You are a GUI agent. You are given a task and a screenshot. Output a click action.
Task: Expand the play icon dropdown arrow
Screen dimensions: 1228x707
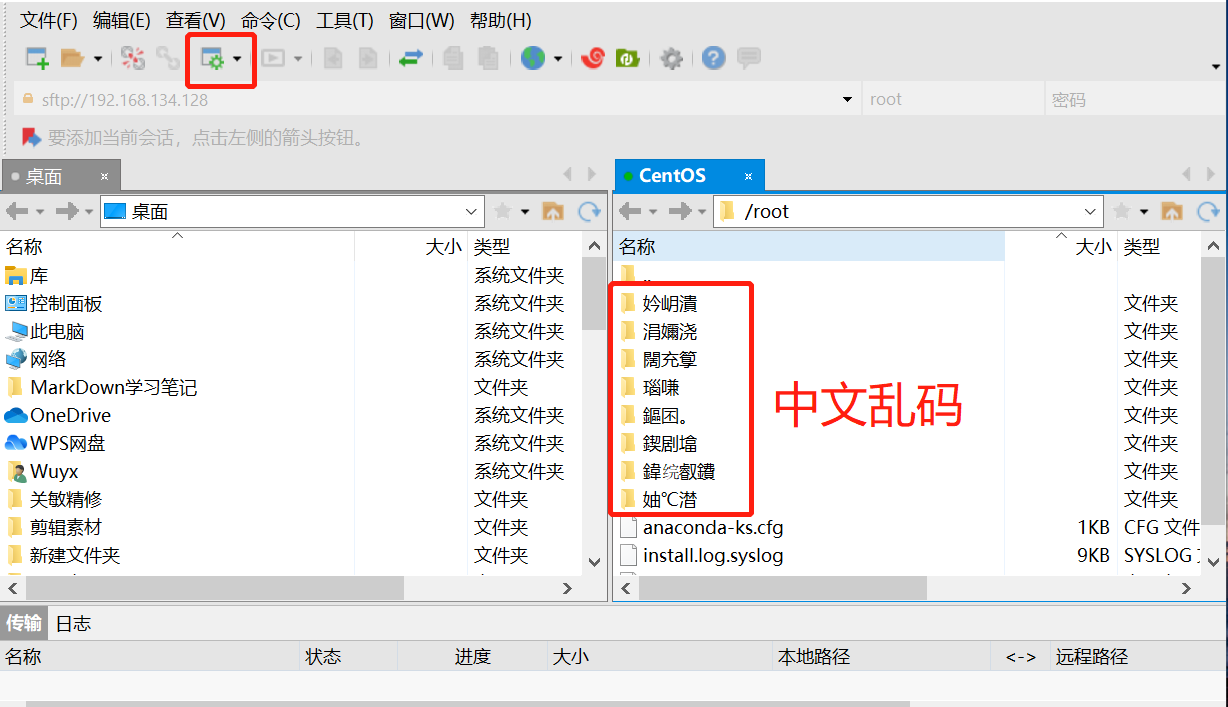[298, 59]
